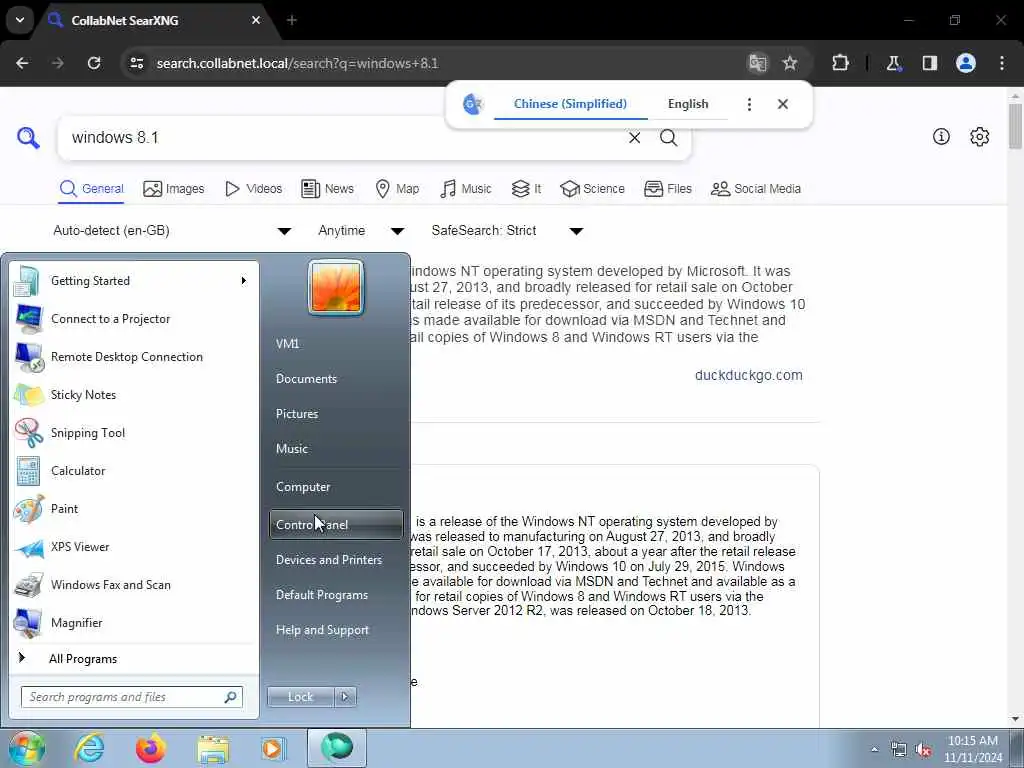Toggle the browser side panel
This screenshot has width=1024, height=768.
point(930,63)
